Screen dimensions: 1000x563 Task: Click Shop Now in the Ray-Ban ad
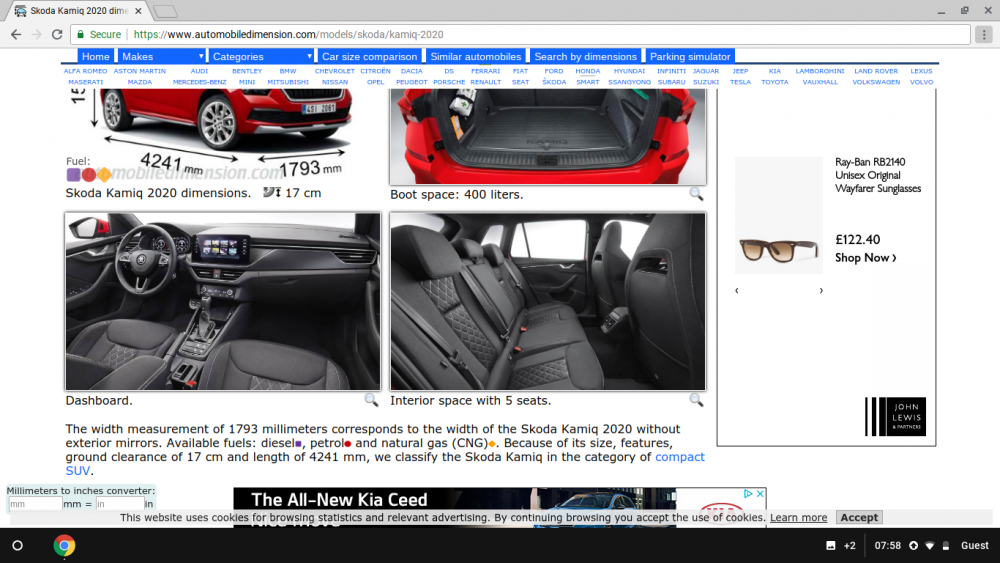[x=865, y=258]
